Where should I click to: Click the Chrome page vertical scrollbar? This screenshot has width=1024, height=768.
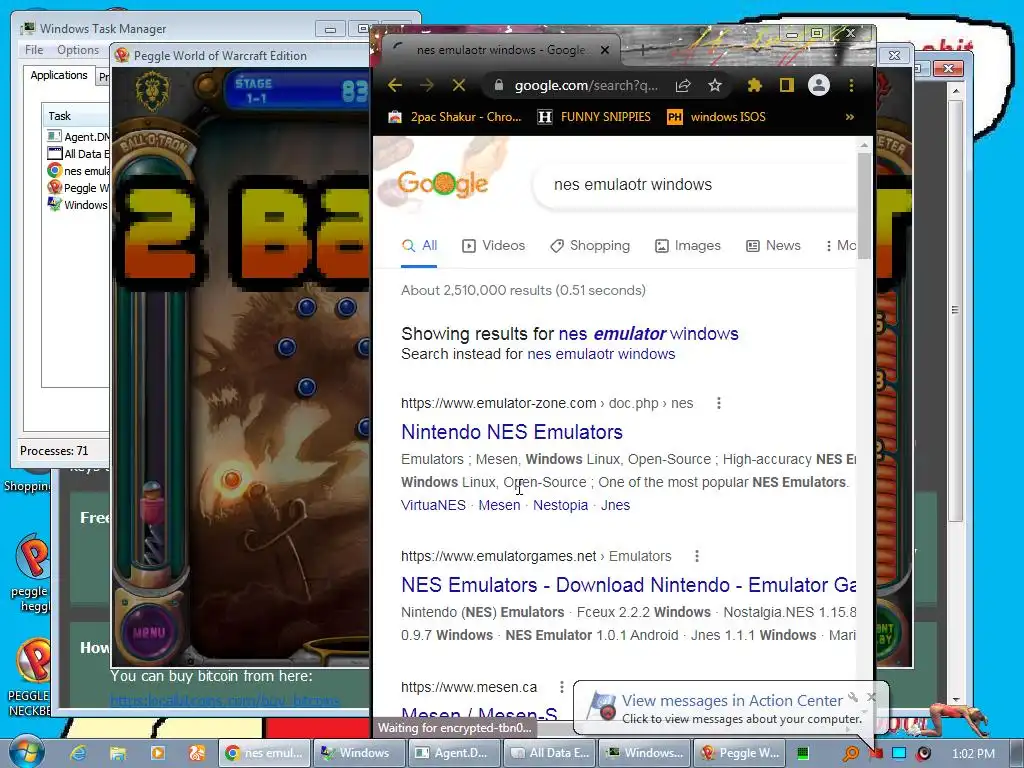point(864,206)
